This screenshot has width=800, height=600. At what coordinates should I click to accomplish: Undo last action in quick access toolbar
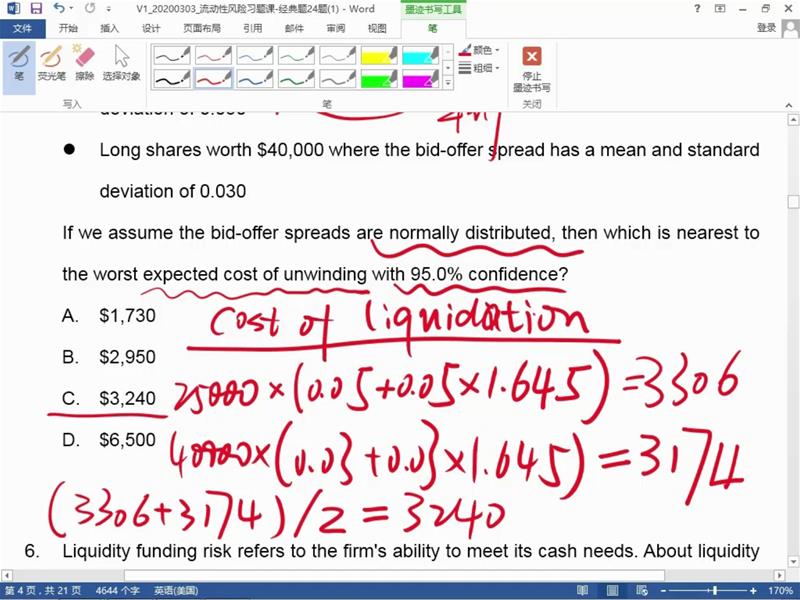[58, 8]
